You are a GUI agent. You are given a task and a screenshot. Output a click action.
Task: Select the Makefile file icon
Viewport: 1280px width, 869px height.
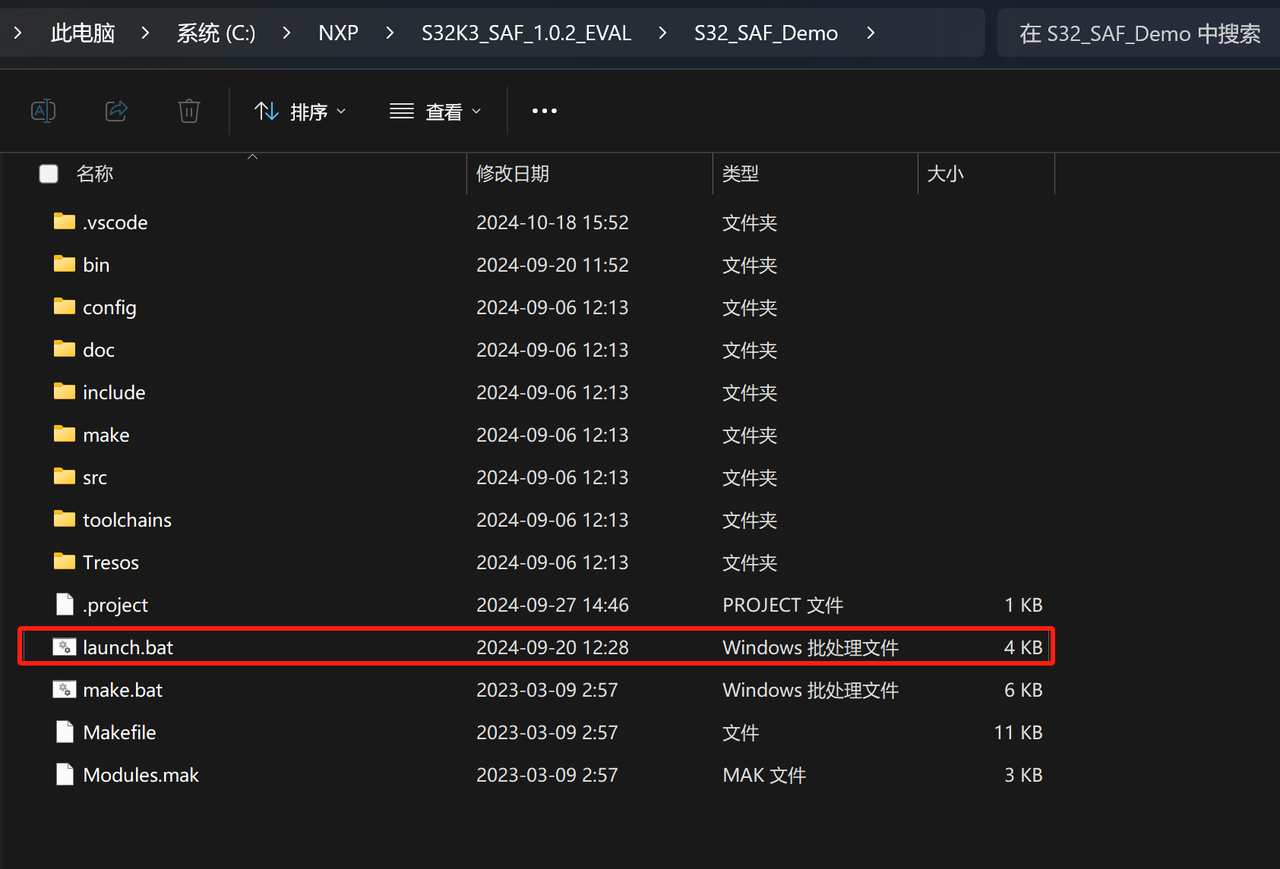tap(64, 732)
